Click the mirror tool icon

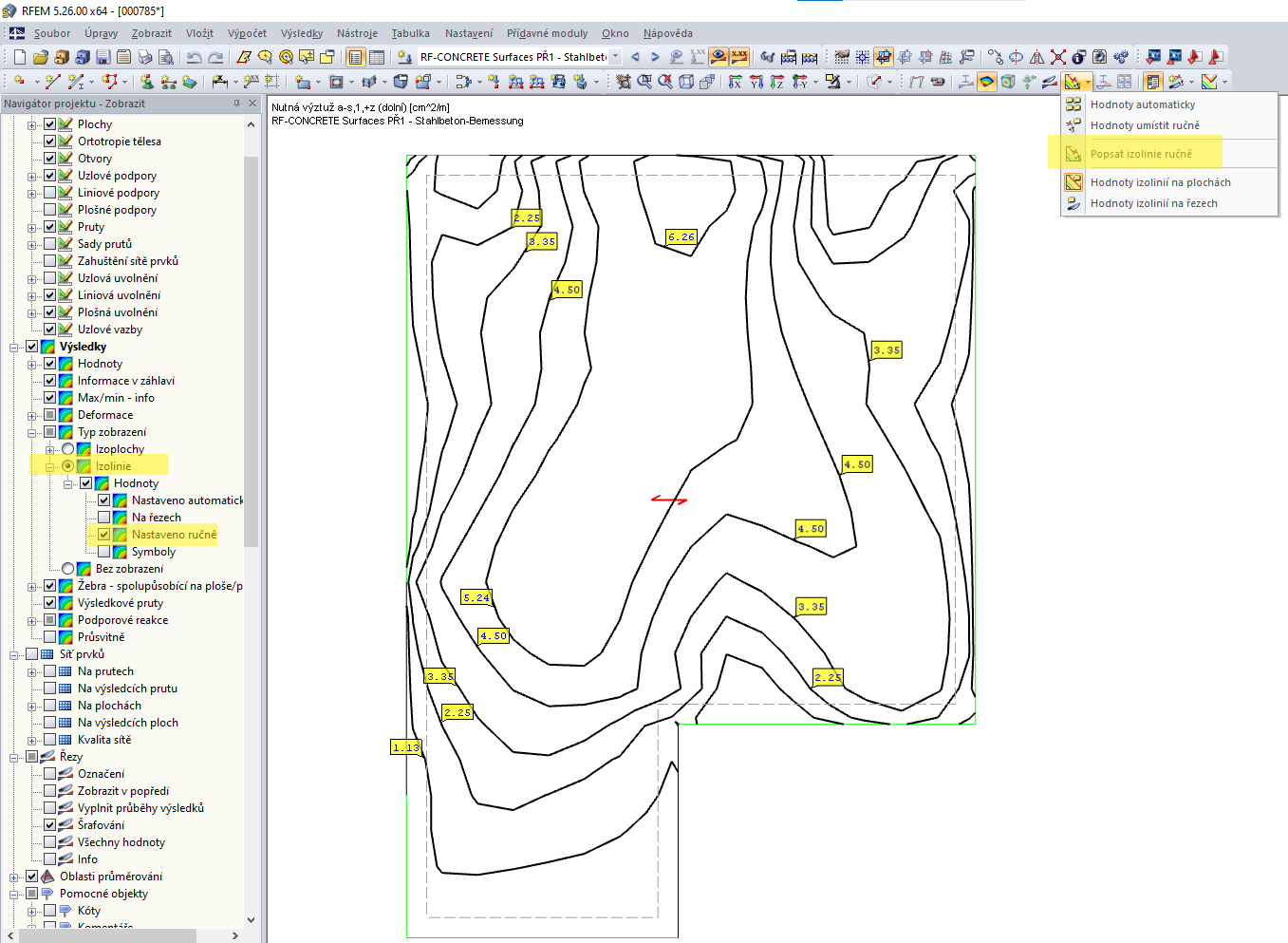pos(1036,57)
